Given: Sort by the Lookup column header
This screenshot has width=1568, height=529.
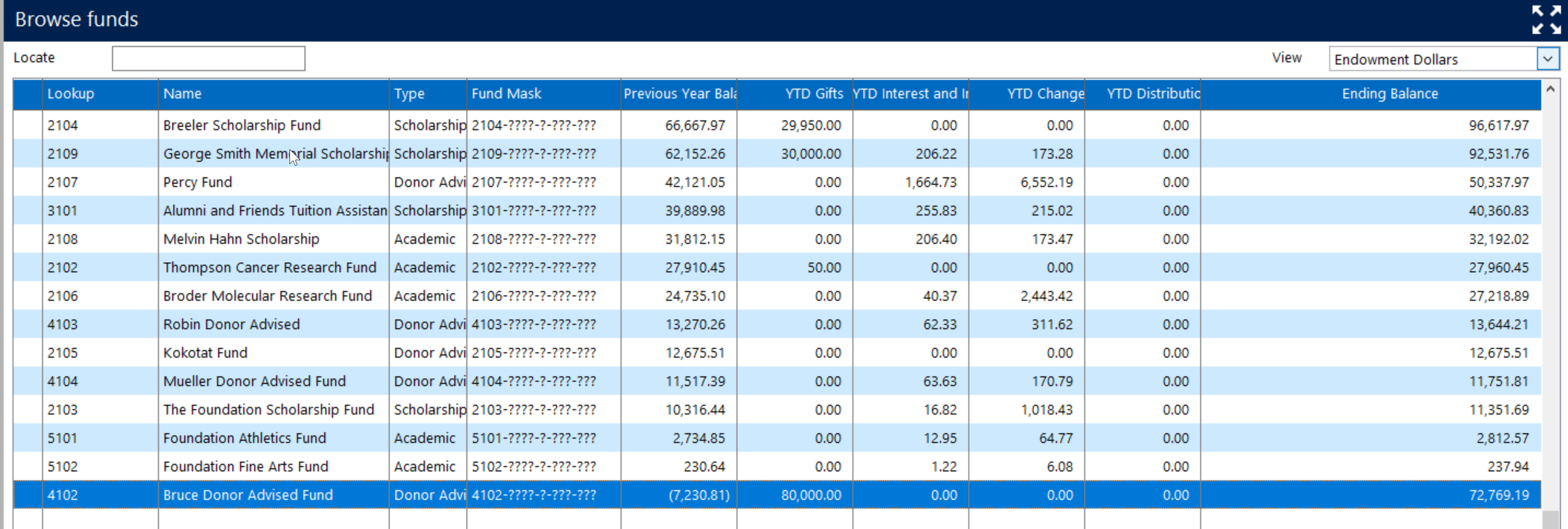Looking at the screenshot, I should click(x=70, y=94).
